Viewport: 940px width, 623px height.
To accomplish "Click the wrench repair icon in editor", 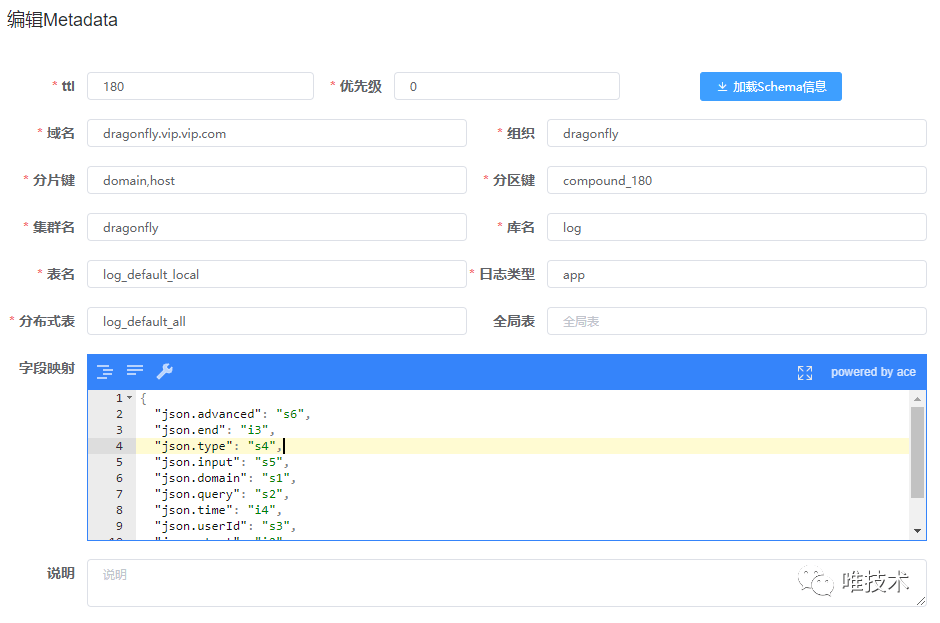I will click(165, 372).
